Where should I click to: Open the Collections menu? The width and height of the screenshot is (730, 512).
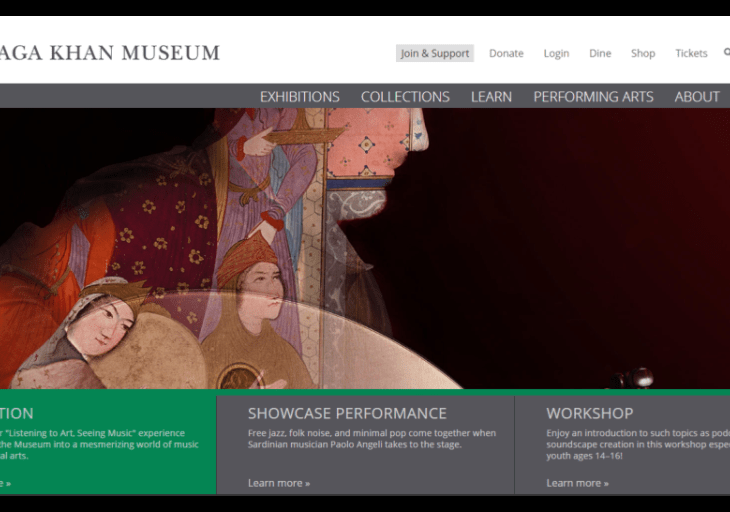pyautogui.click(x=405, y=96)
